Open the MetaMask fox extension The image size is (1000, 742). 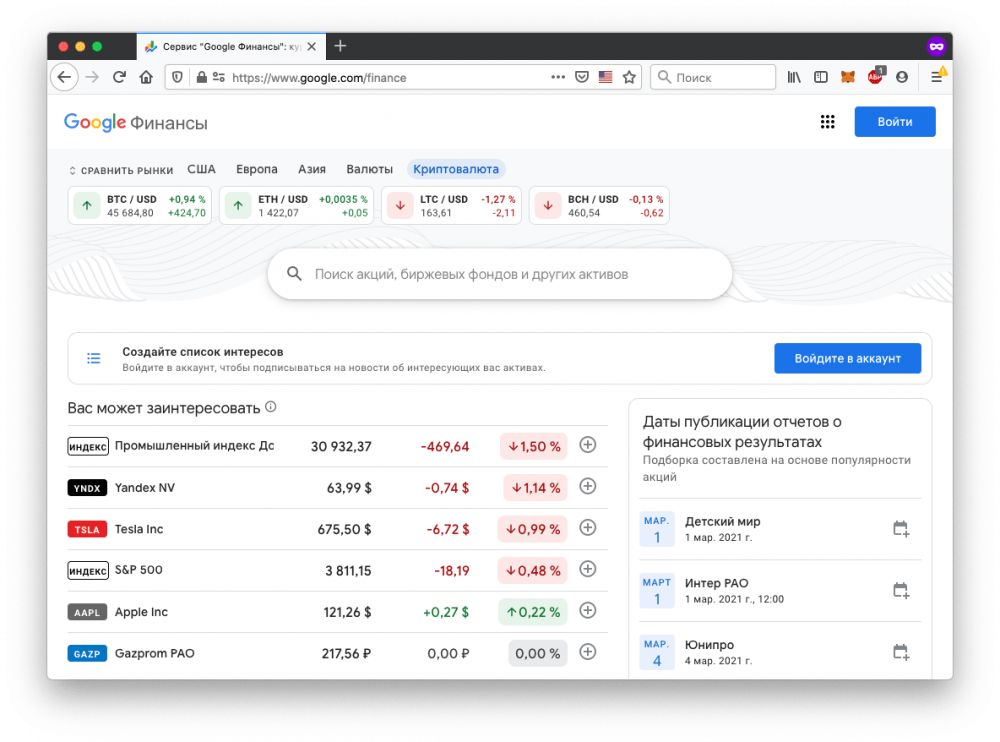click(x=848, y=77)
